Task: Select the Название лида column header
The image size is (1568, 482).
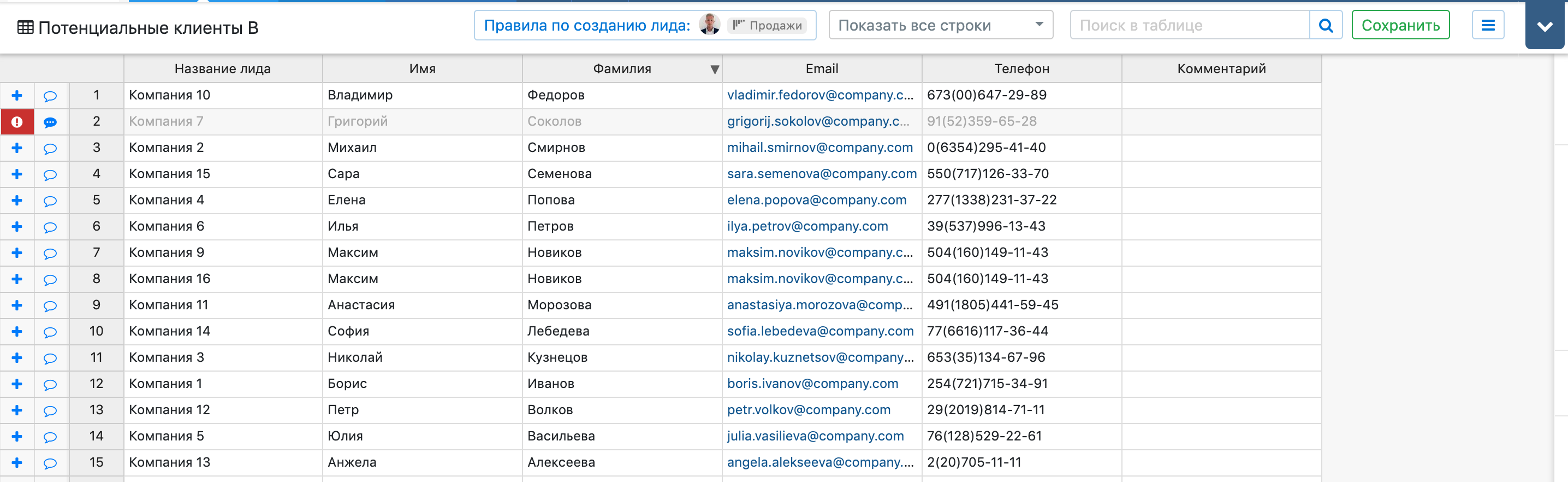Action: click(x=223, y=69)
